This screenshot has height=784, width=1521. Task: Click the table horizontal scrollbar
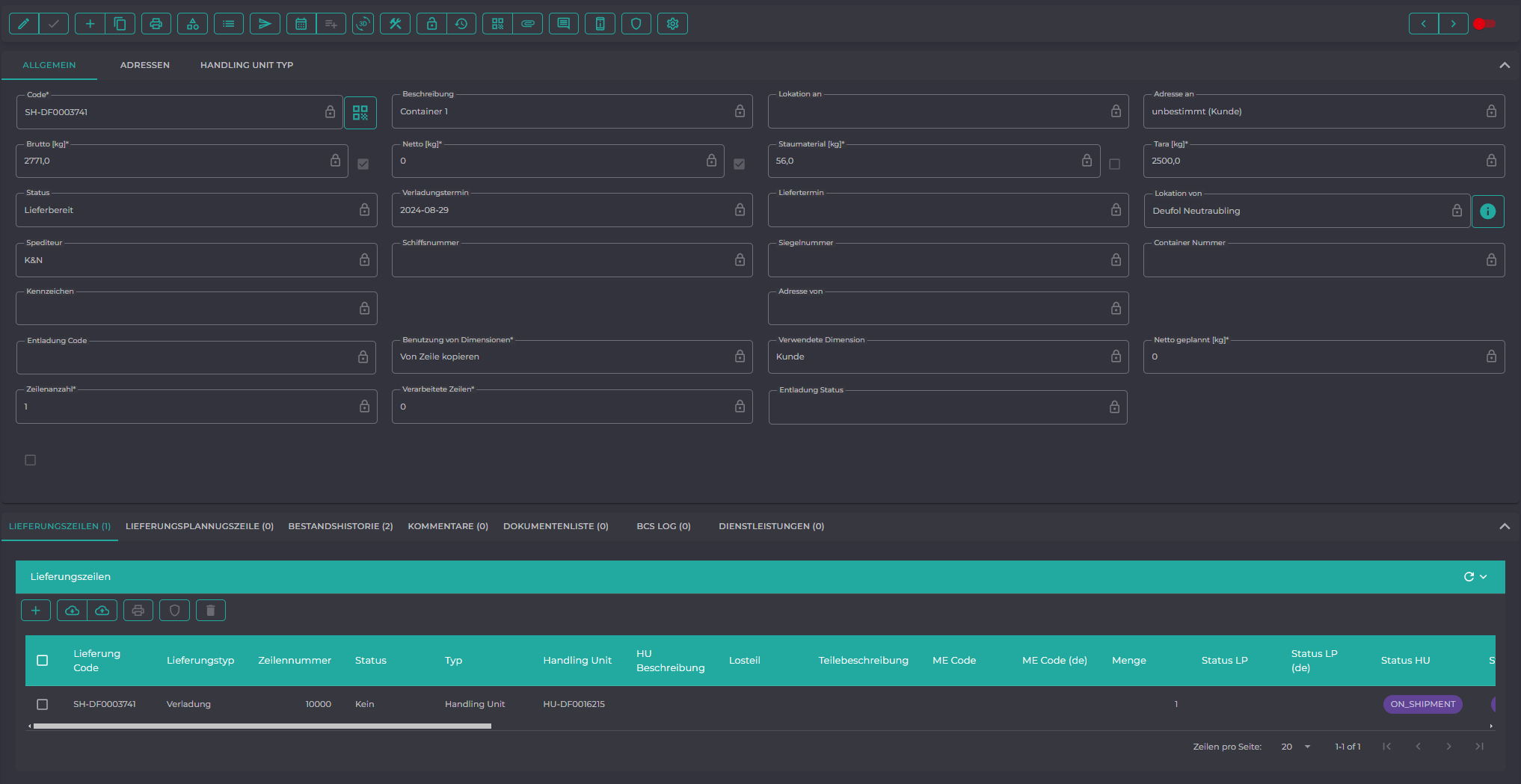[x=262, y=726]
